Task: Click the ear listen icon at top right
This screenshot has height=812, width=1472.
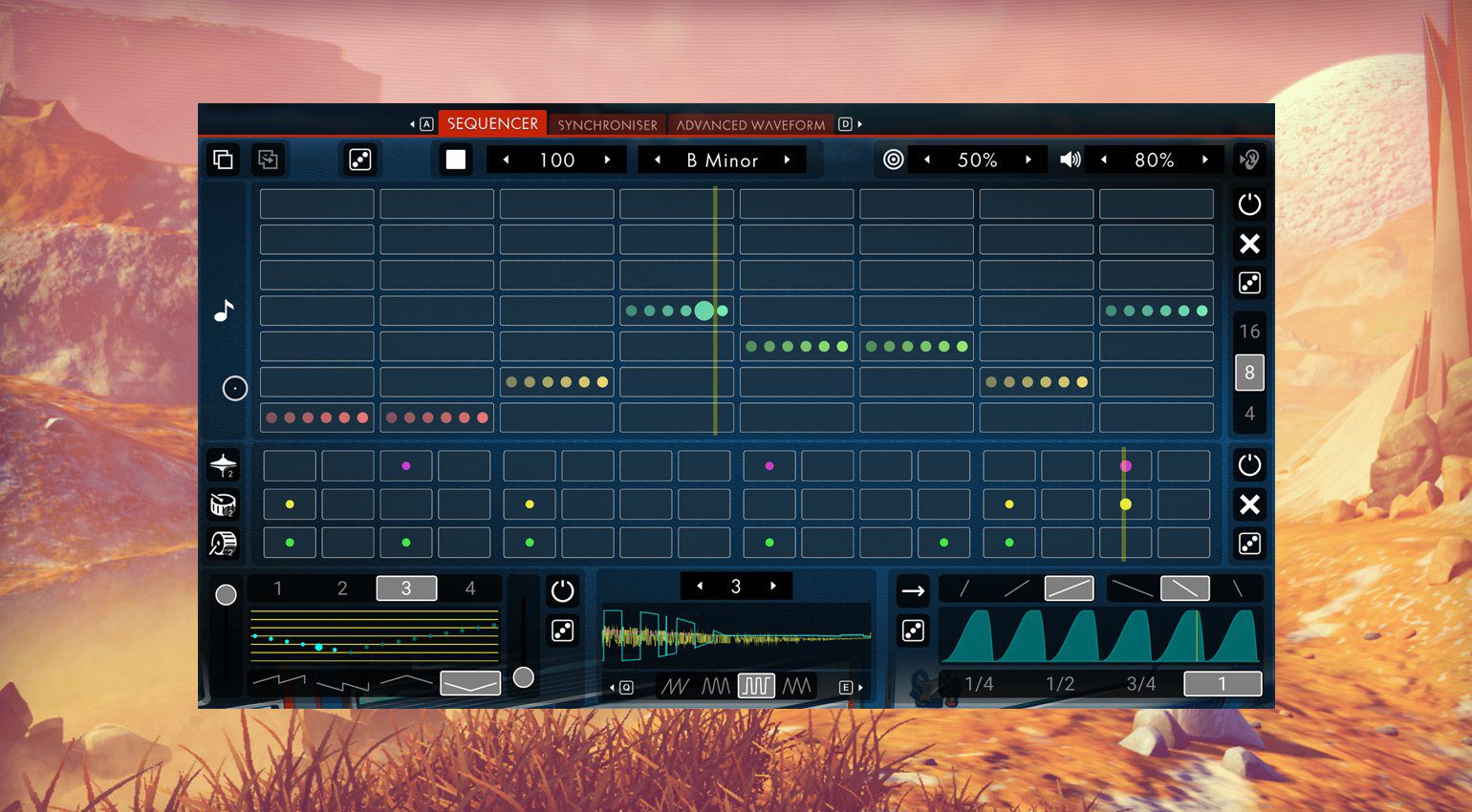Action: (x=1249, y=160)
